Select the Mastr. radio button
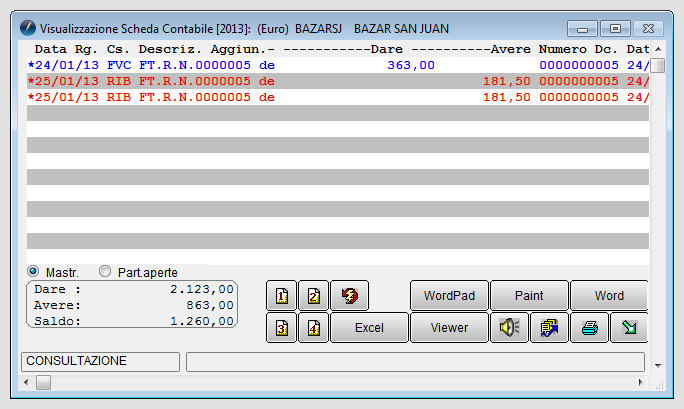This screenshot has height=409, width=684. click(x=33, y=271)
